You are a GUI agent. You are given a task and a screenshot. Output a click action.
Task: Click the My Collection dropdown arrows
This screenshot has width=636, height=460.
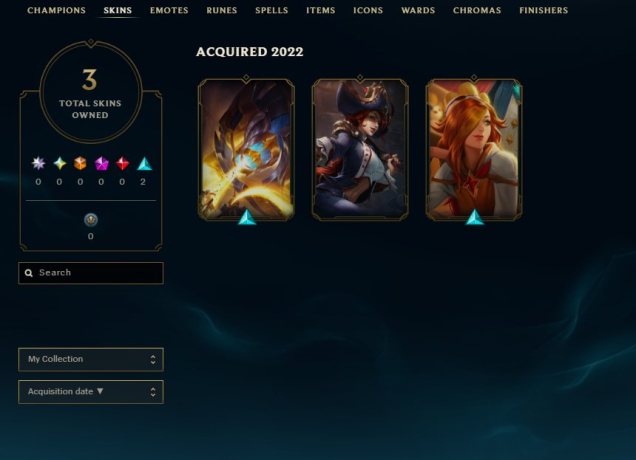(x=153, y=359)
